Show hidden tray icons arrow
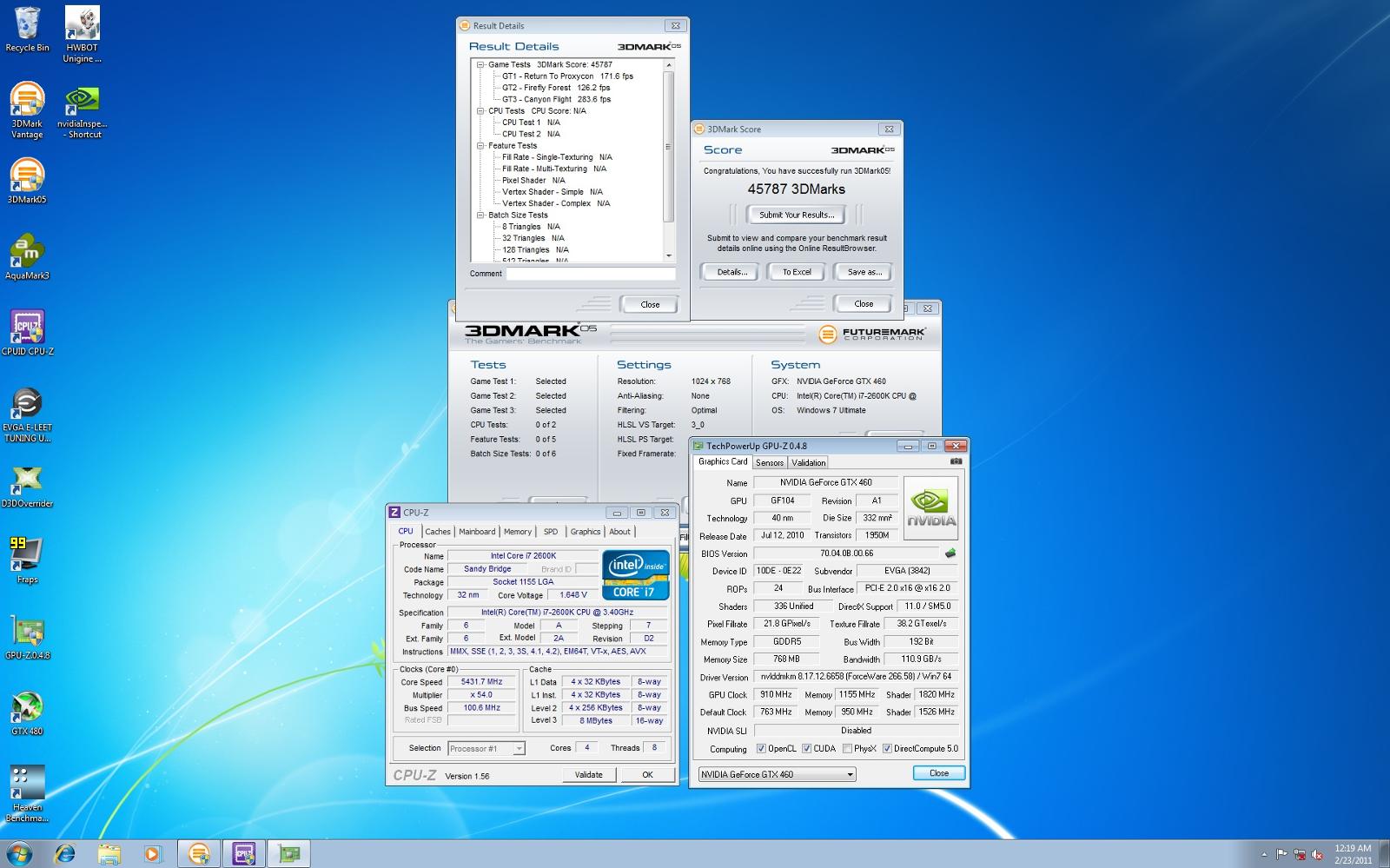This screenshot has width=1390, height=868. [1264, 854]
